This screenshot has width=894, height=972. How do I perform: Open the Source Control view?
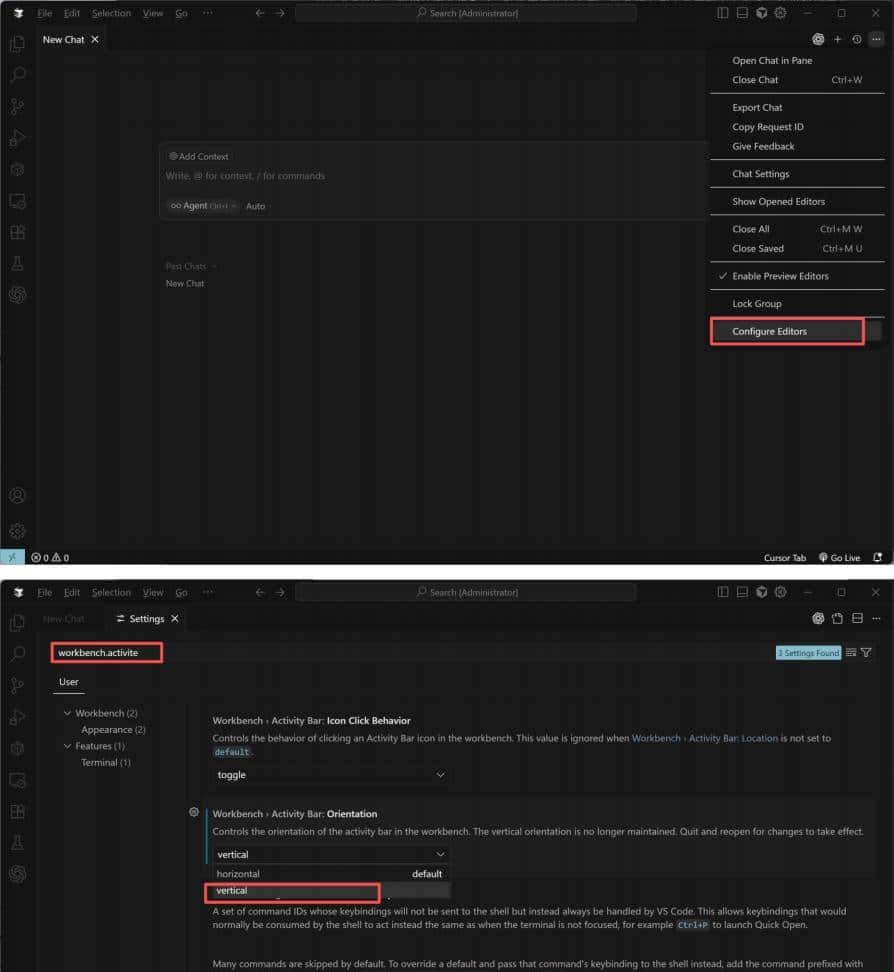click(15, 105)
